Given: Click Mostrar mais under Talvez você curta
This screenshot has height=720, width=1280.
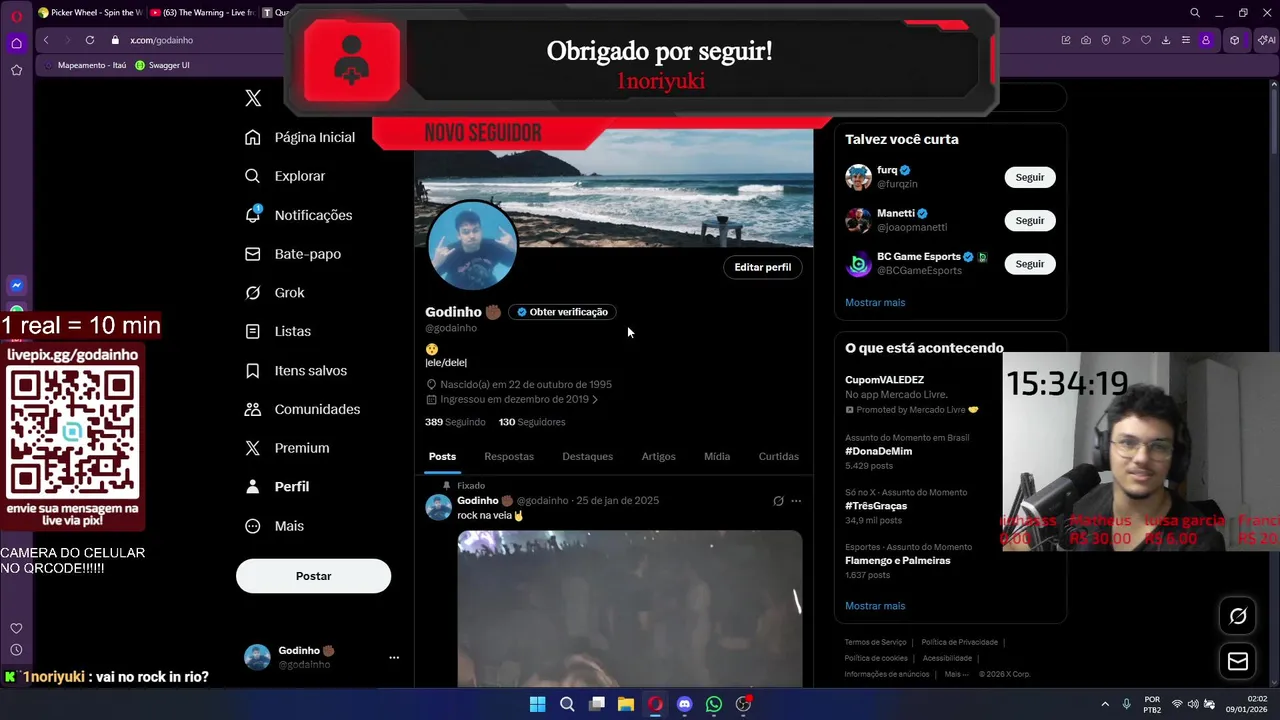Looking at the screenshot, I should click(875, 302).
